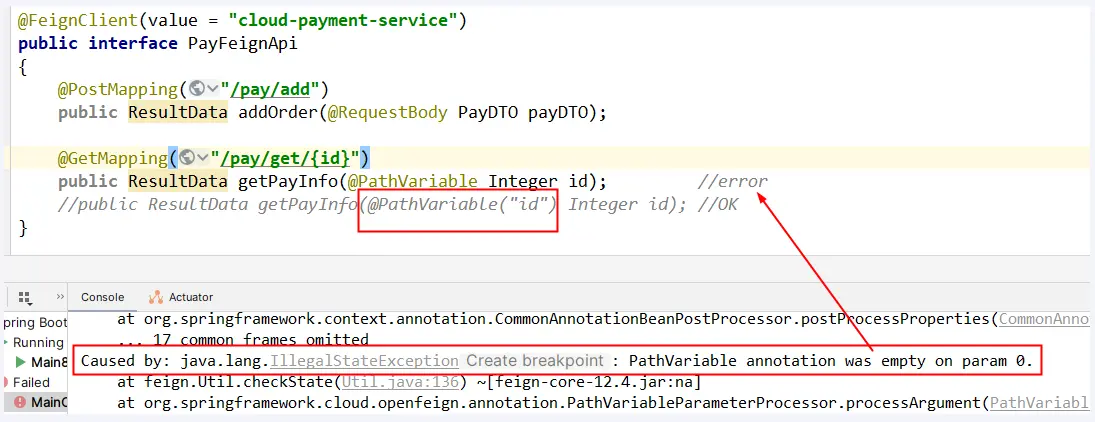Collapse the Running node in Services tree
The image size is (1095, 422).
pos(6,342)
